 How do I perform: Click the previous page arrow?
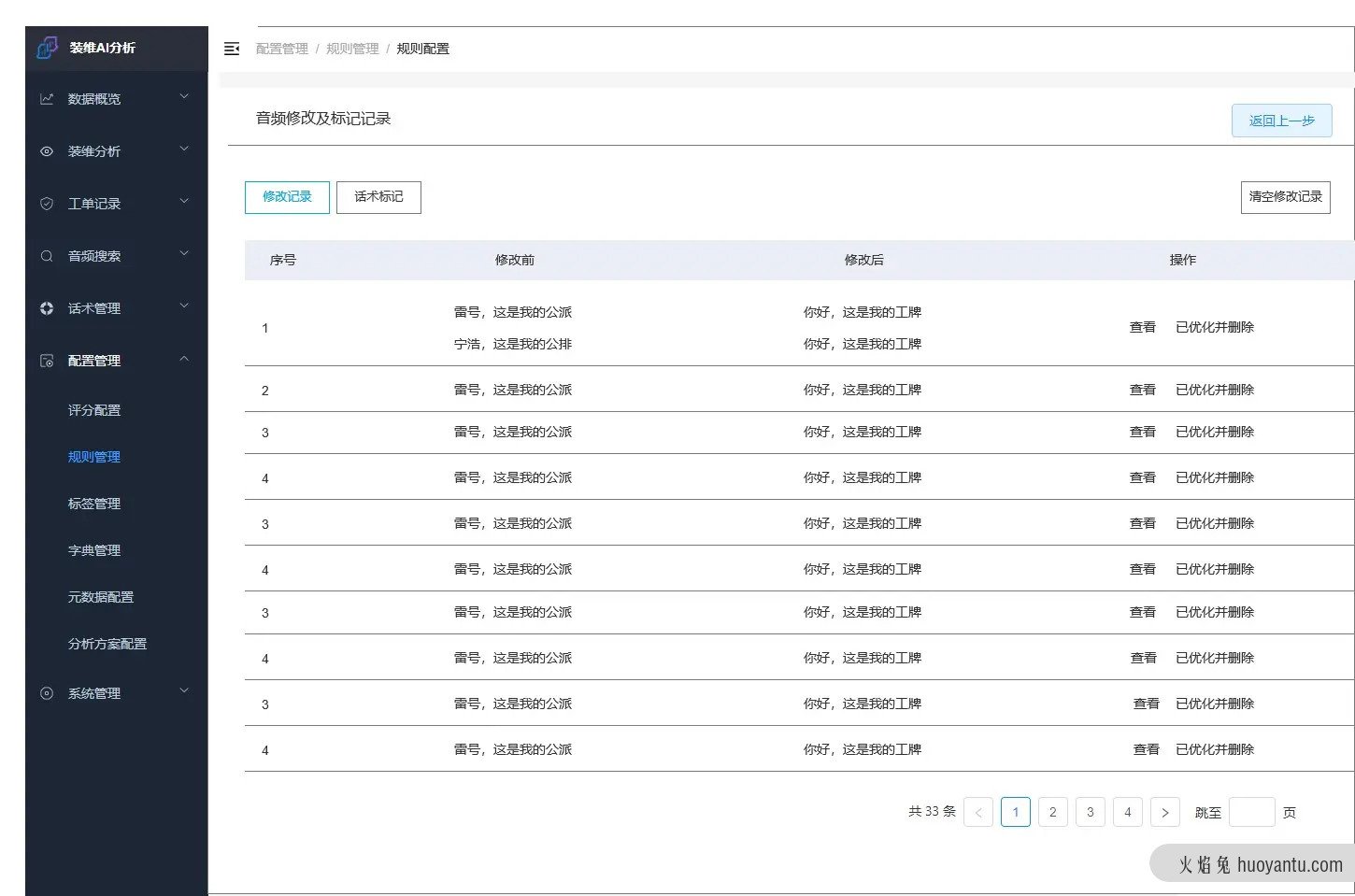[x=978, y=812]
